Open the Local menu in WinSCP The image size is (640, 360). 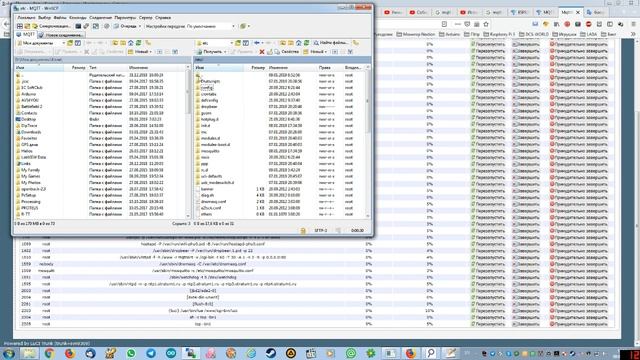click(x=26, y=18)
